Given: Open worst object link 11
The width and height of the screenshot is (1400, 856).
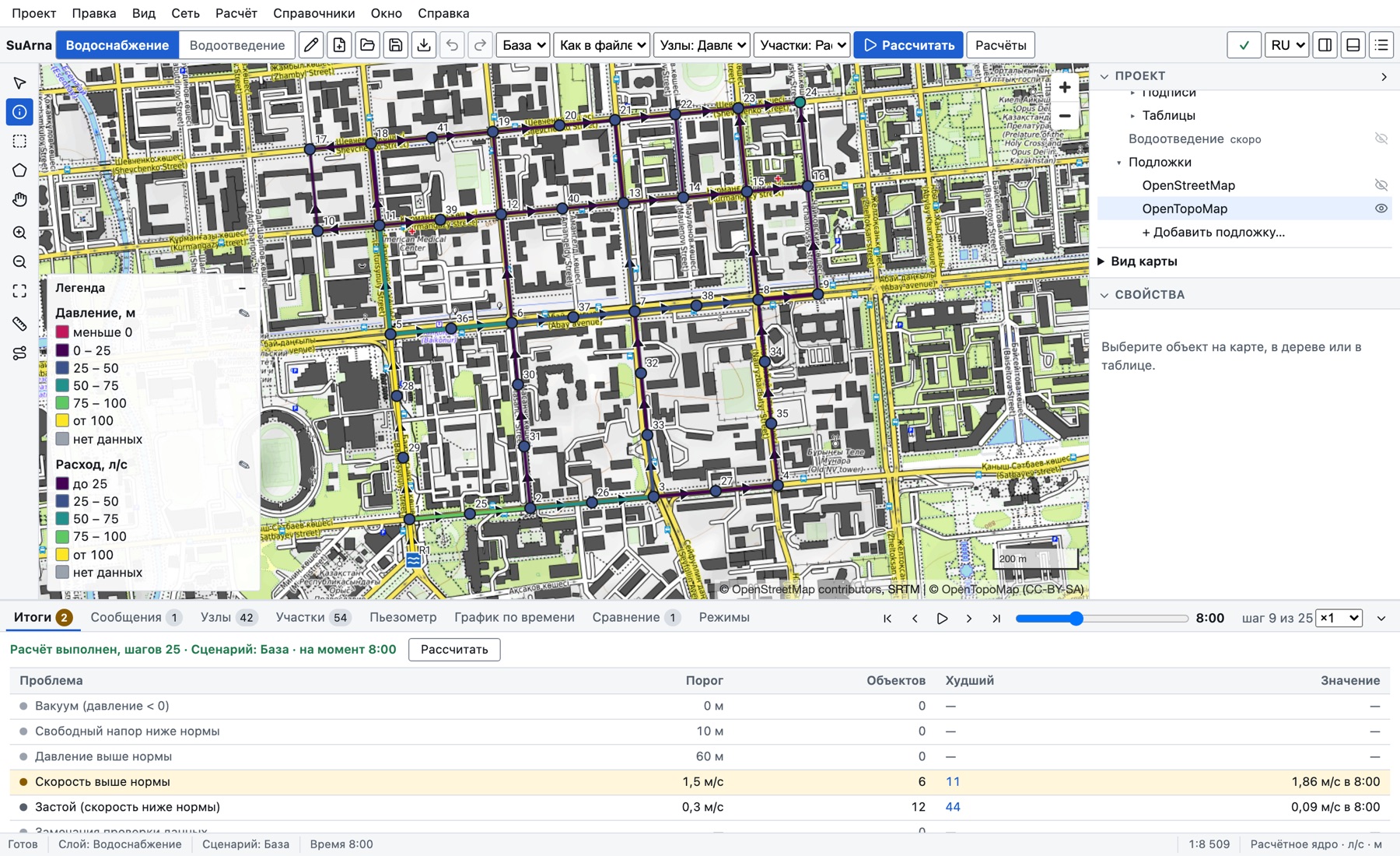Looking at the screenshot, I should [x=953, y=781].
